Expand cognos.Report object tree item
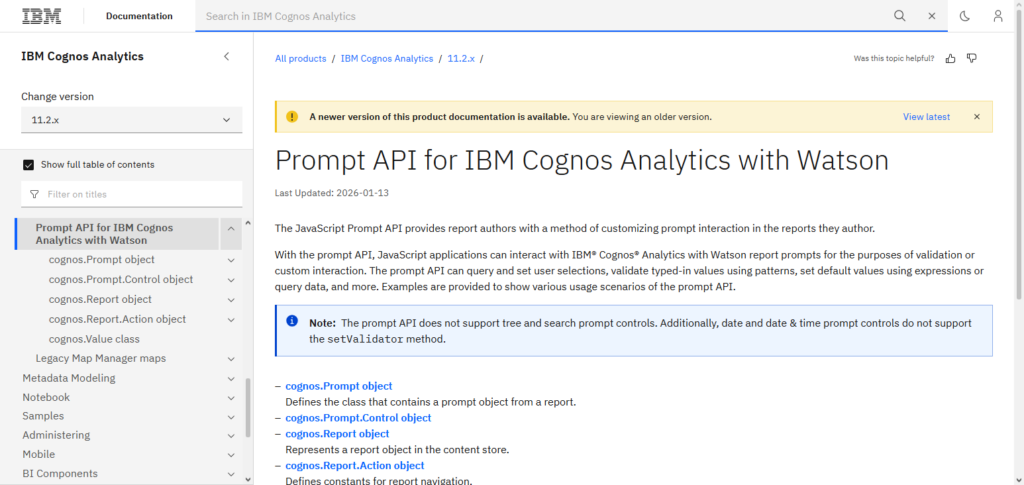The height and width of the screenshot is (485, 1024). 231,300
